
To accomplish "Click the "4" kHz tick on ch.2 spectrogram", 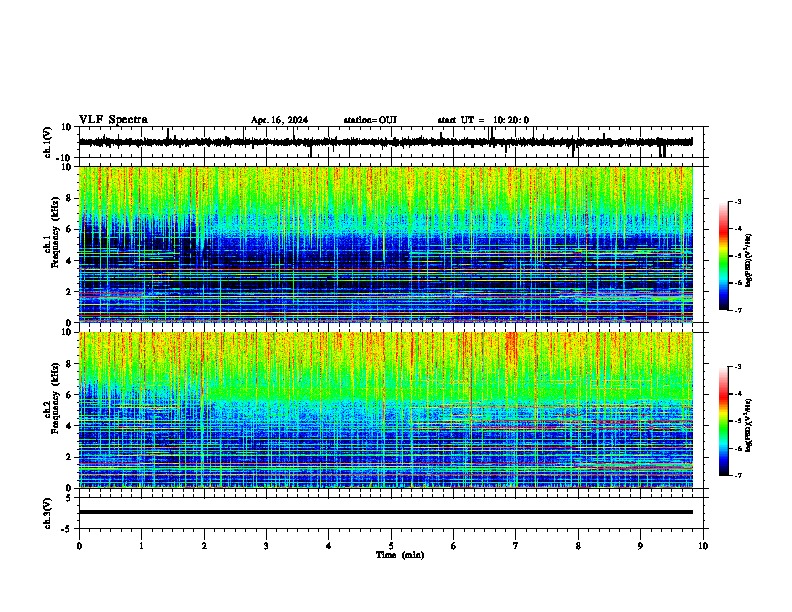I will tap(69, 426).
